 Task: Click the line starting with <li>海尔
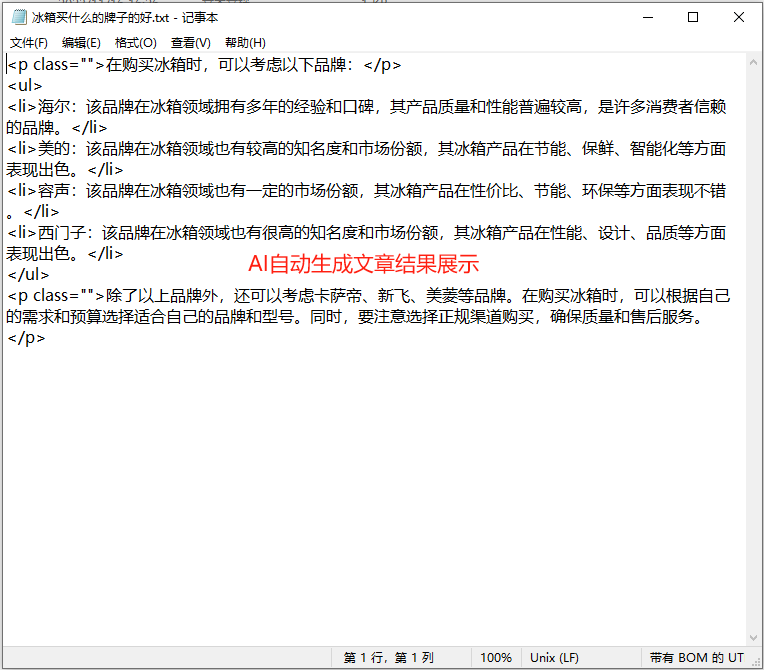click(366, 117)
